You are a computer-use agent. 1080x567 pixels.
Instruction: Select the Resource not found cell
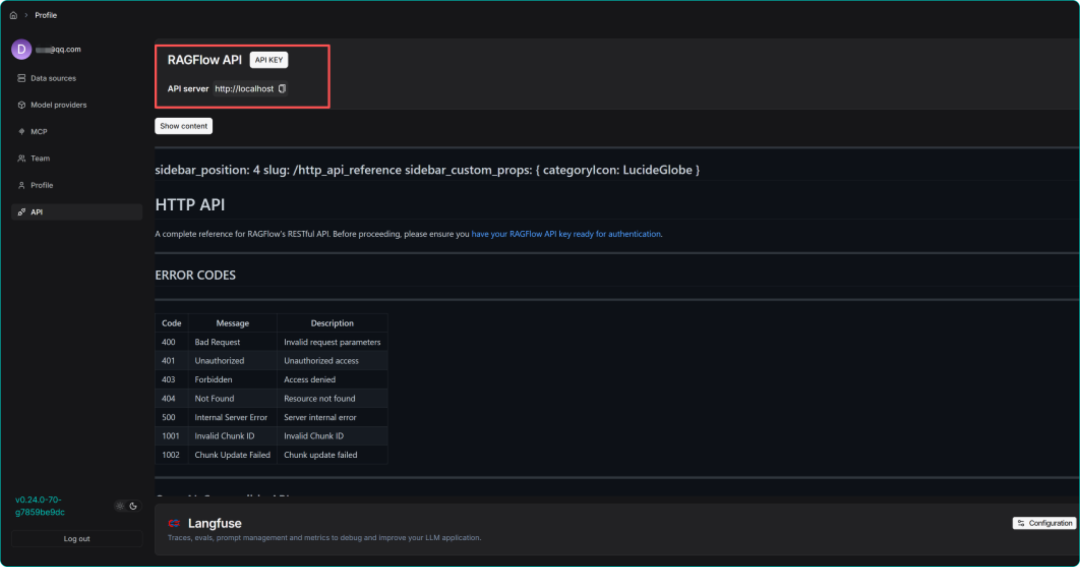coord(332,399)
